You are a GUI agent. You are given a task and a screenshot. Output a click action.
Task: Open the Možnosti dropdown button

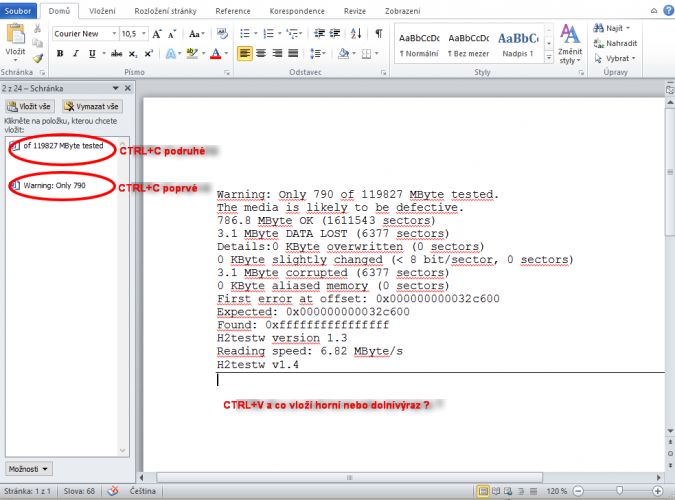point(29,469)
